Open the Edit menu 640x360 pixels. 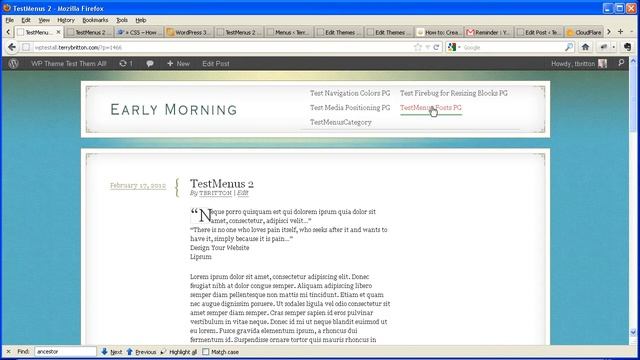26,20
